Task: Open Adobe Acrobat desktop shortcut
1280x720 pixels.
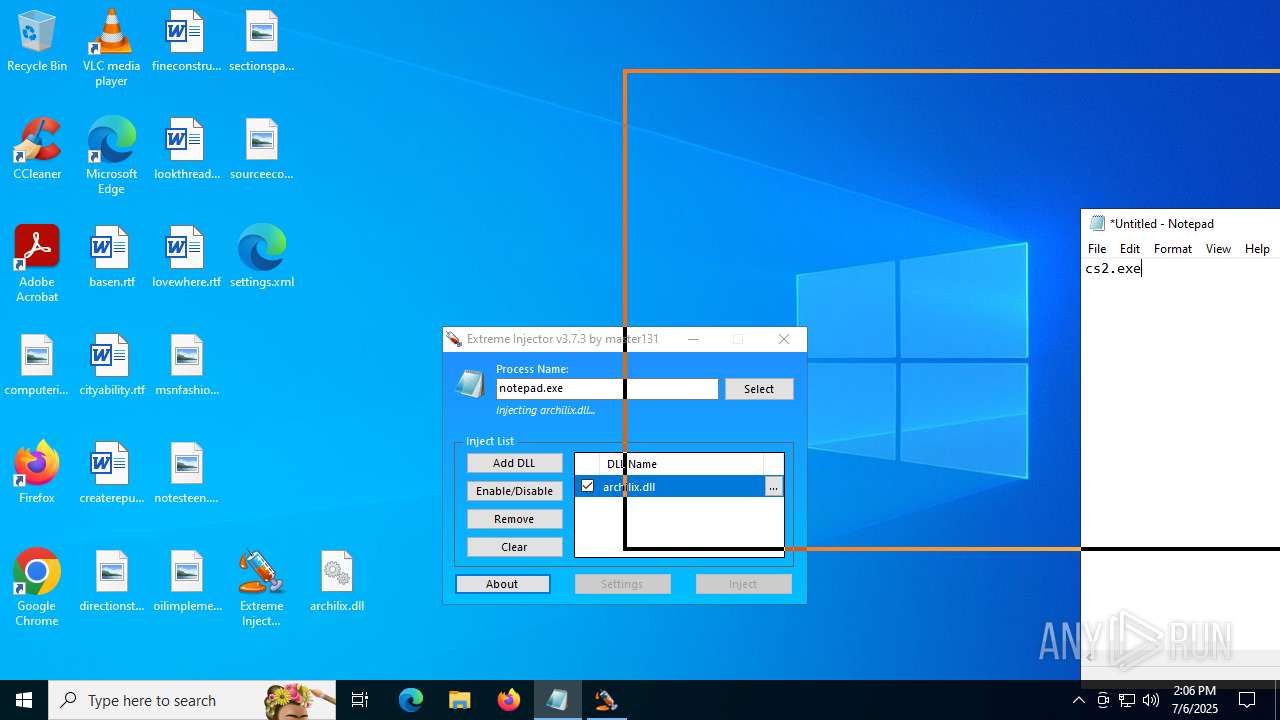Action: [37, 263]
